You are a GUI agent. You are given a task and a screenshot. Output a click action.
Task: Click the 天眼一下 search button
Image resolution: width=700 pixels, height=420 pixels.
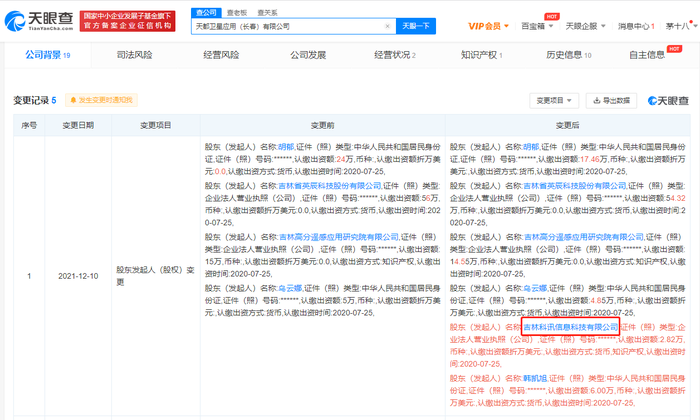click(x=416, y=26)
